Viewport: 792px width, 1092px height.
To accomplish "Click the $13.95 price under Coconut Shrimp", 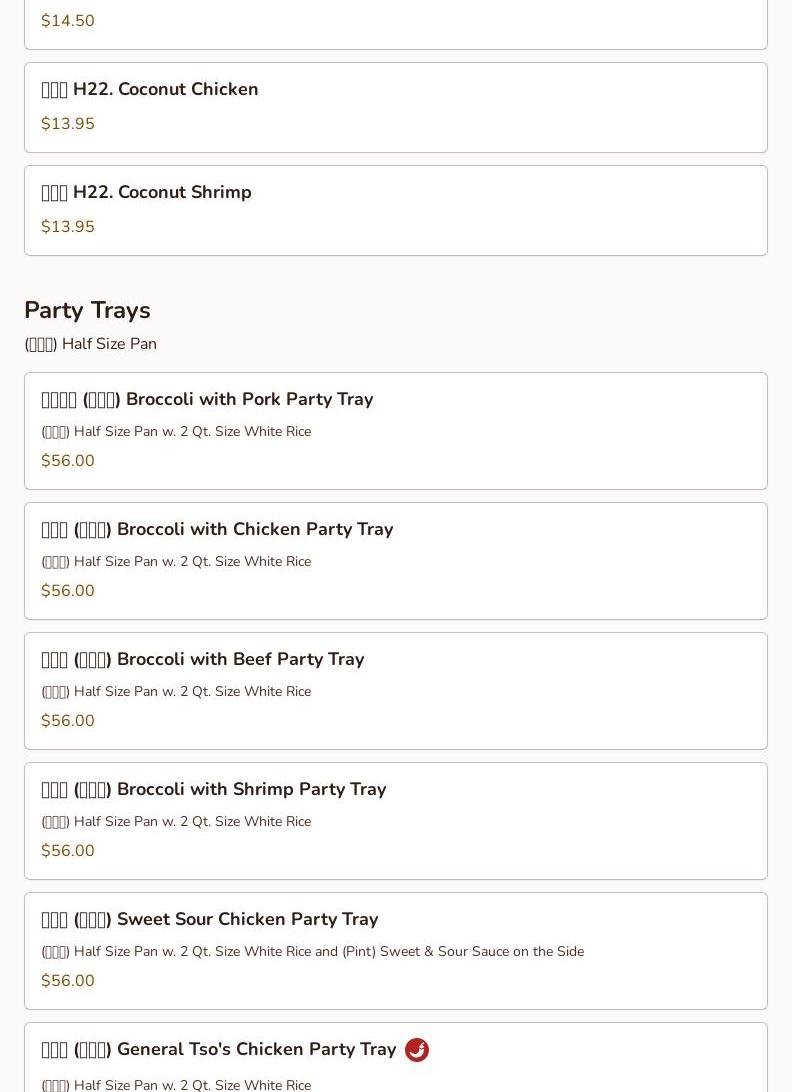I will [x=68, y=227].
